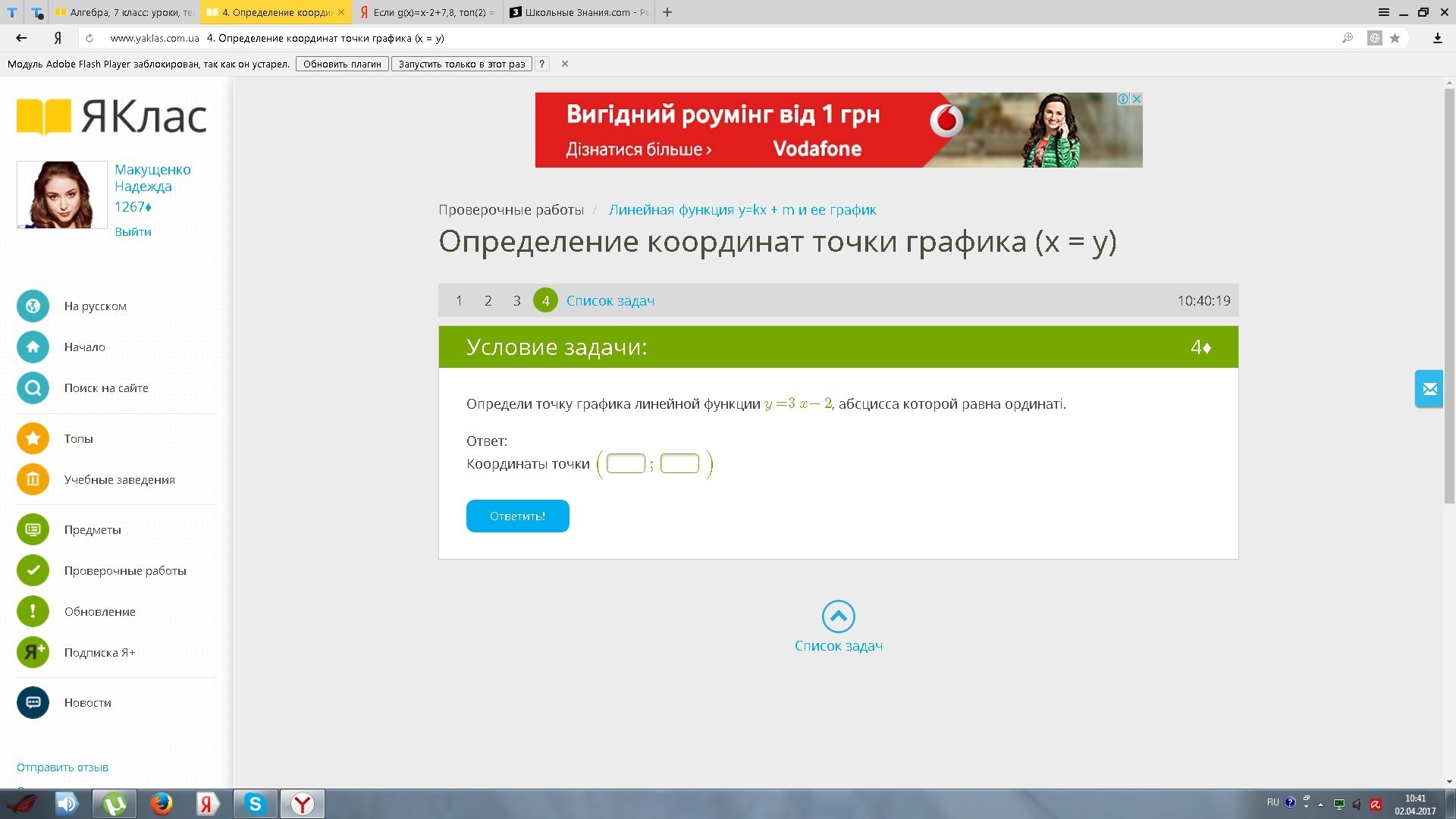Open the Предметы subjects icon
Screen dimensions: 1456x819
click(x=33, y=529)
